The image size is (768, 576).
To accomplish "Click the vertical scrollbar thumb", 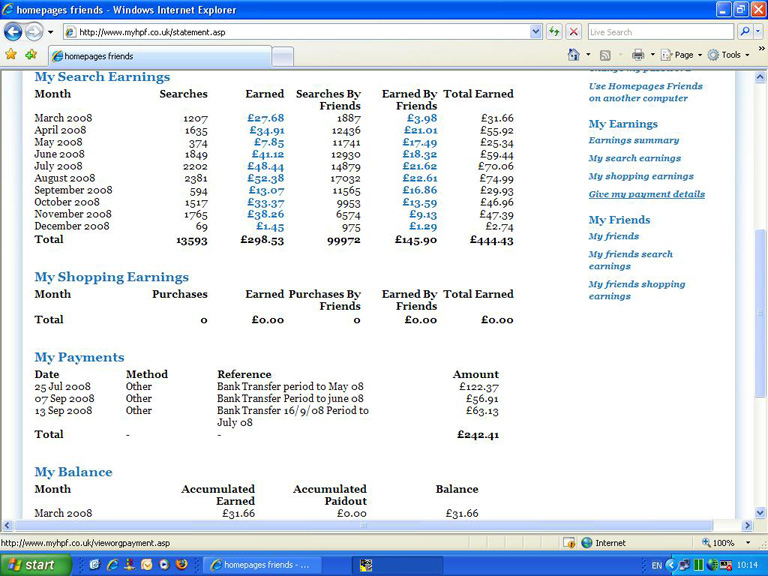I will pyautogui.click(x=760, y=313).
